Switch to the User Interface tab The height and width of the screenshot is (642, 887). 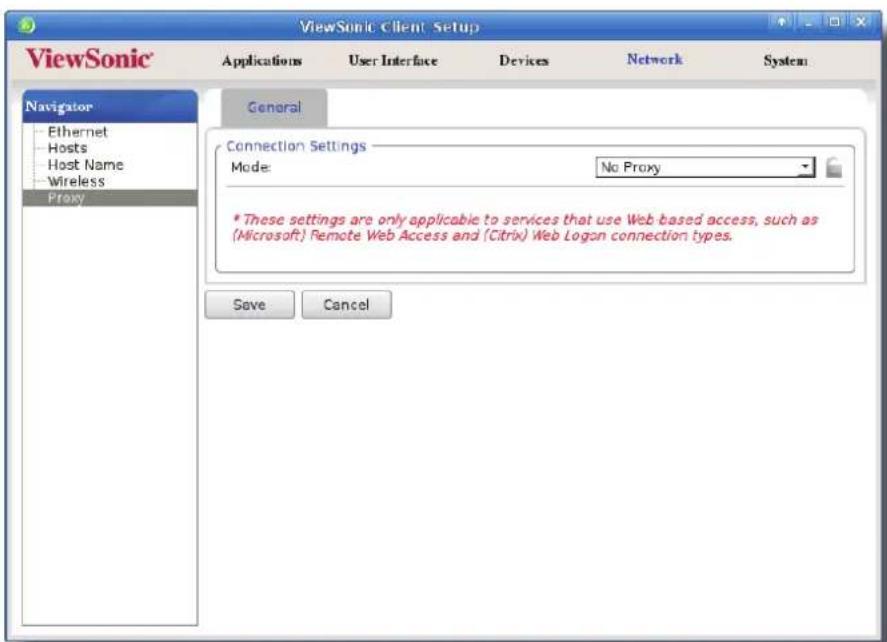coord(393,61)
